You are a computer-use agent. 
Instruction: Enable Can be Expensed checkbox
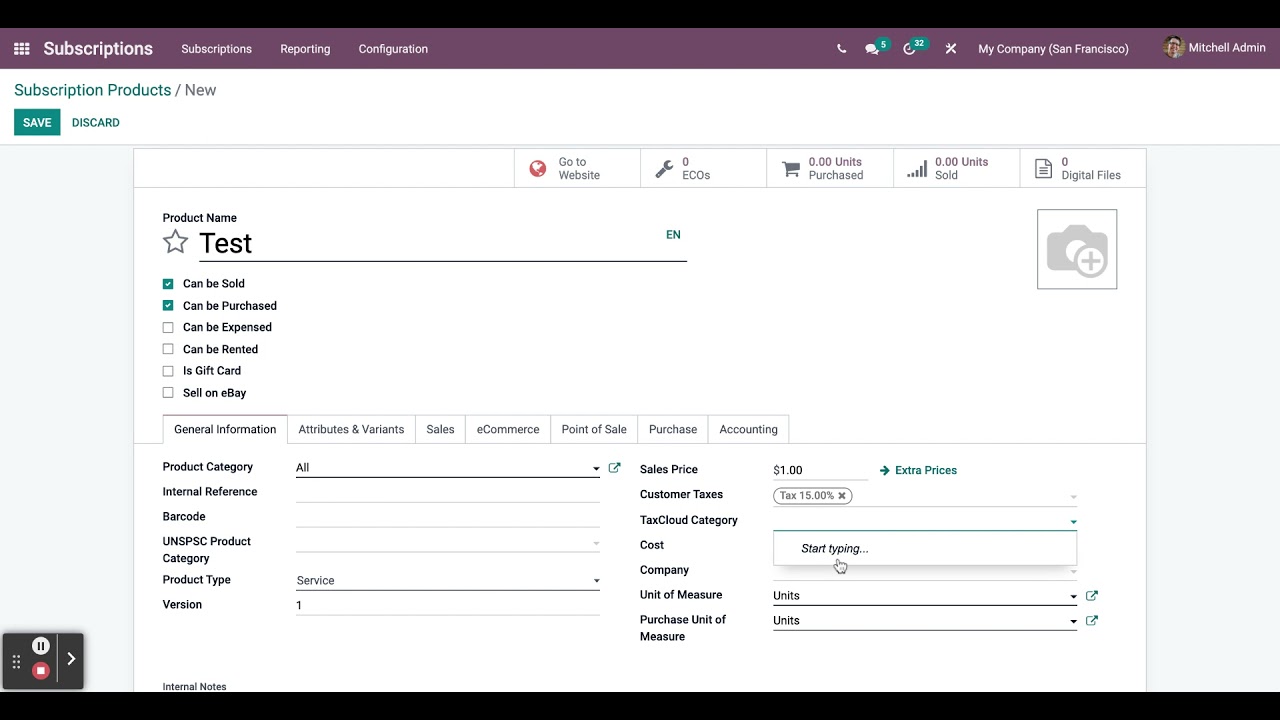pos(168,327)
